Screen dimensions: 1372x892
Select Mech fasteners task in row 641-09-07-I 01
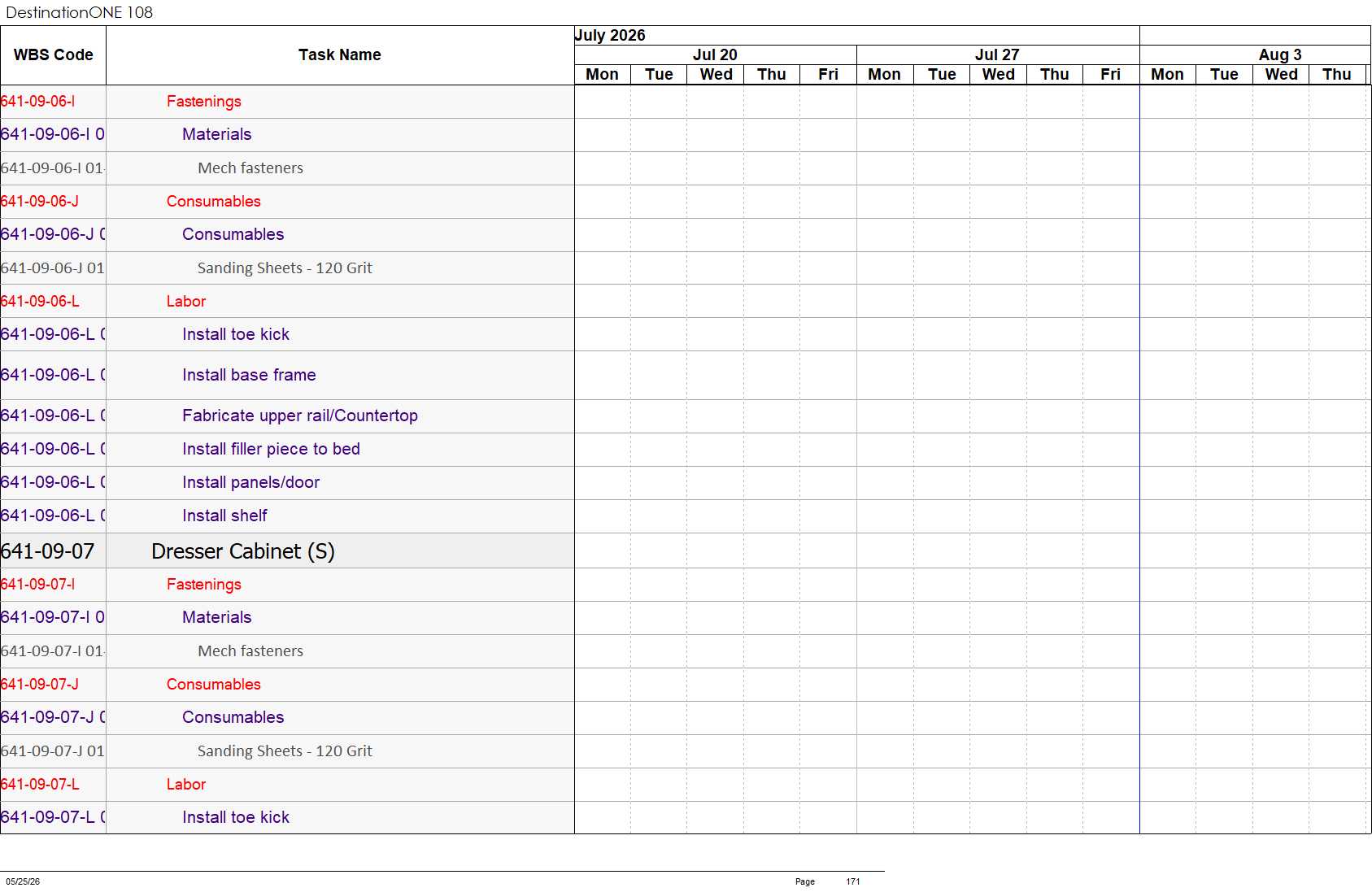pyautogui.click(x=250, y=651)
